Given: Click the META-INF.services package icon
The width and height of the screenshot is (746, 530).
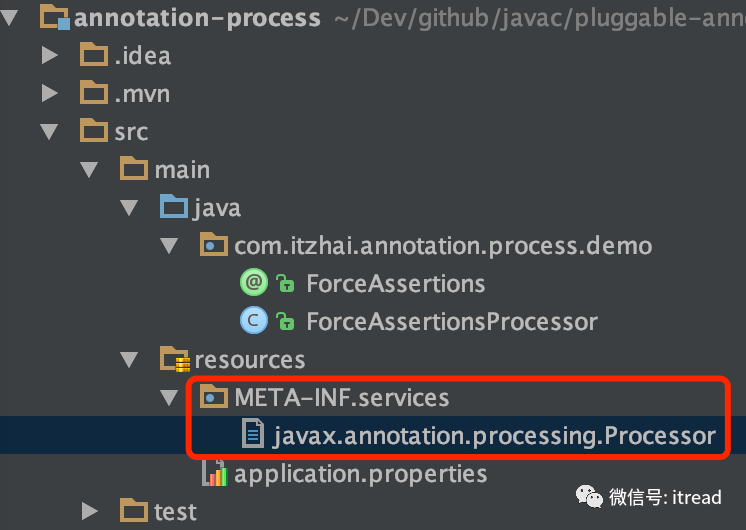Looking at the screenshot, I should coord(215,397).
